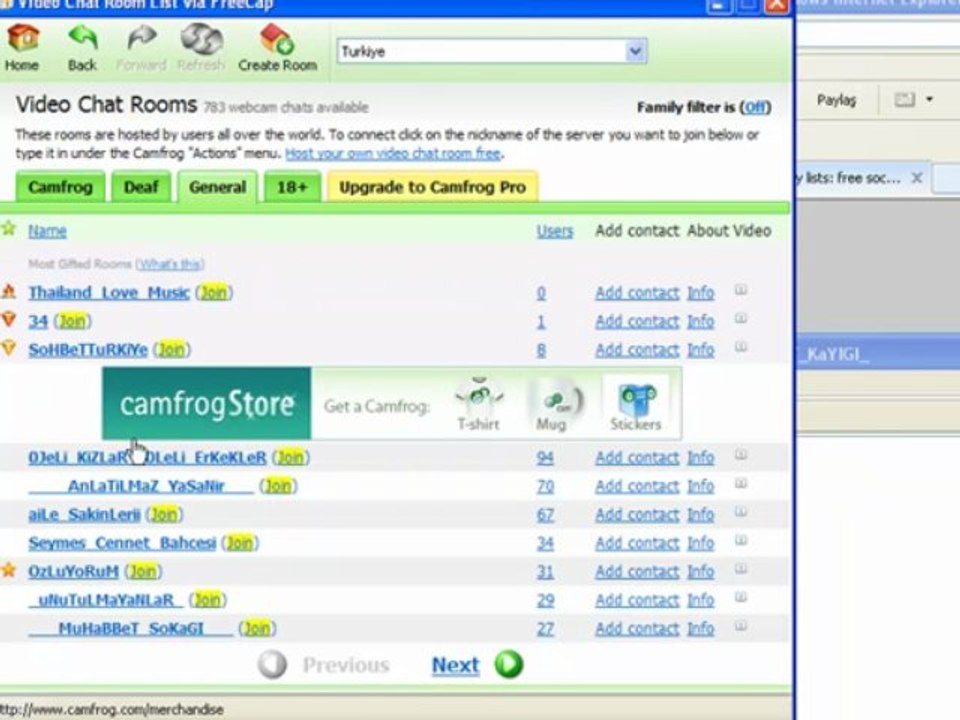Click the camfrog Store banner logo
Image resolution: width=960 pixels, height=720 pixels.
(x=206, y=403)
